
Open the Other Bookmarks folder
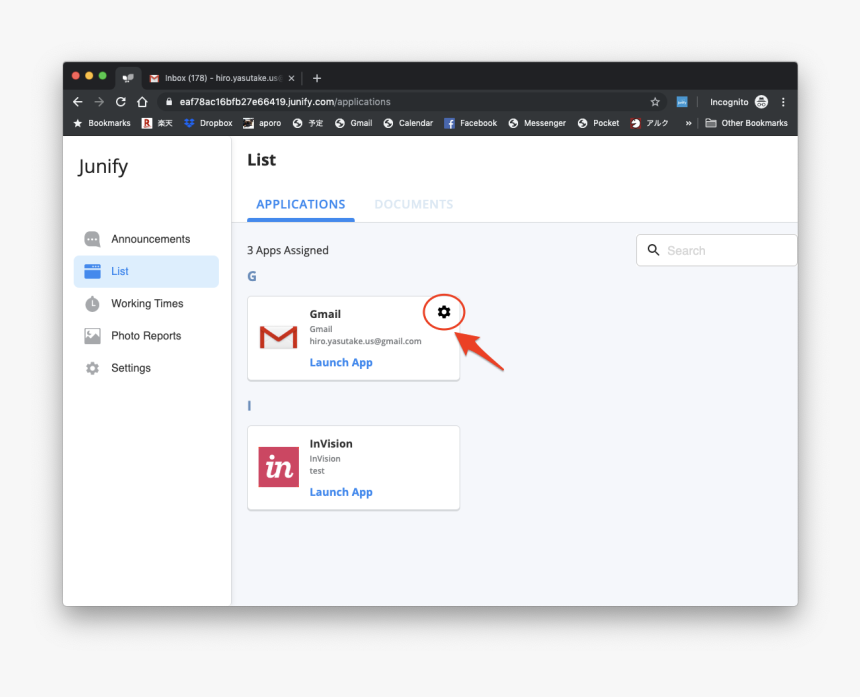746,123
